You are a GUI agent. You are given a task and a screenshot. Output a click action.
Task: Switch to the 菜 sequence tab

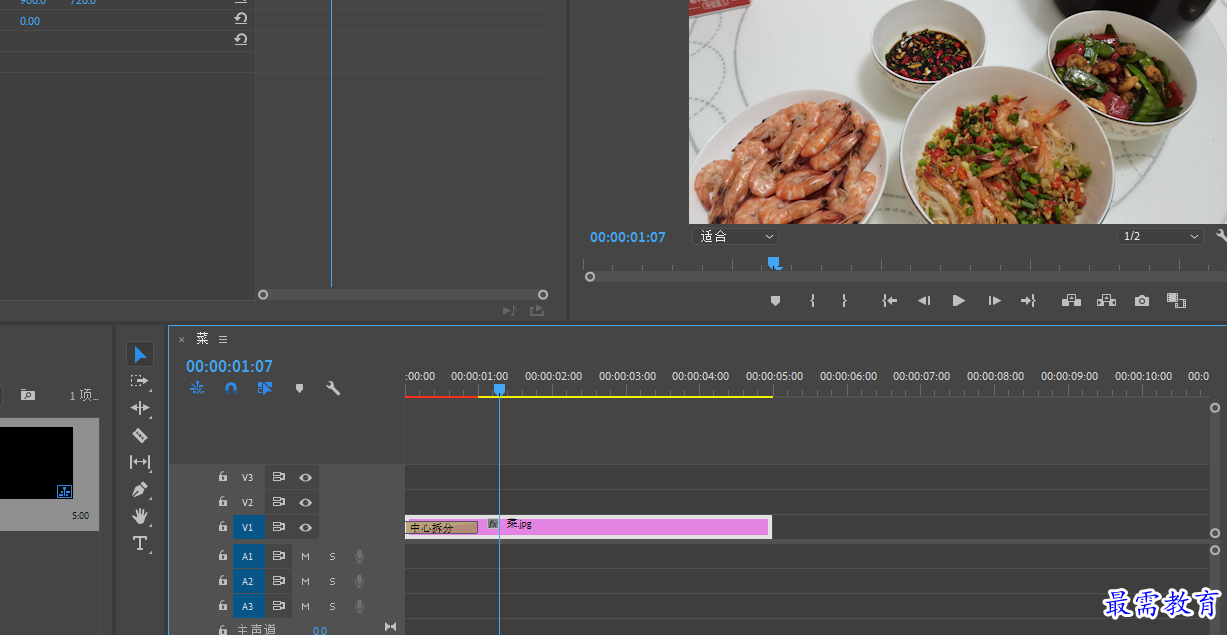coord(202,339)
